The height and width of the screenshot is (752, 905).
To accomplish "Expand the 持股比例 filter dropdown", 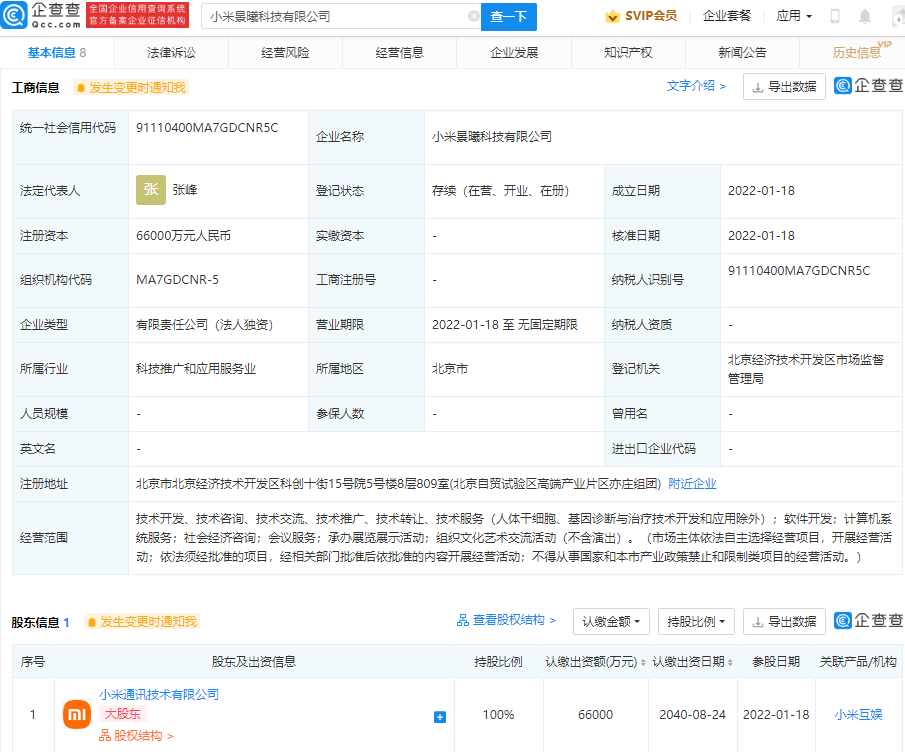I will pos(697,621).
